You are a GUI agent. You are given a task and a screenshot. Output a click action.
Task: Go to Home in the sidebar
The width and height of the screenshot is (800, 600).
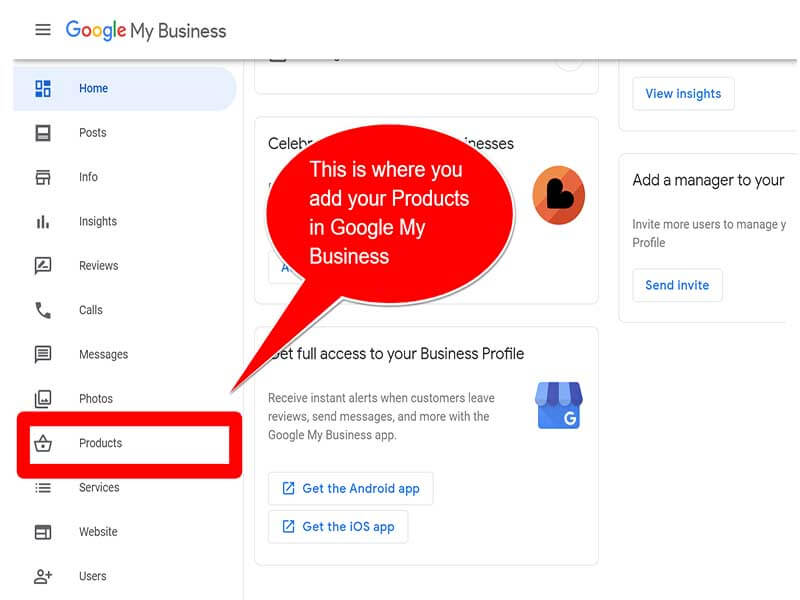(x=124, y=88)
